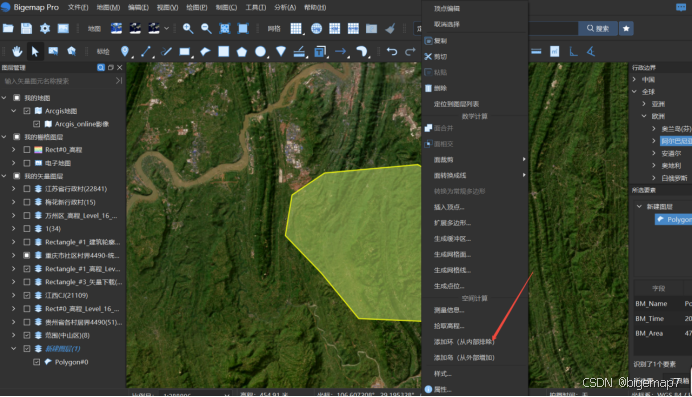Screen dimensions: 692x397
Task: Choose 复制 in context menu
Action: 475,41
